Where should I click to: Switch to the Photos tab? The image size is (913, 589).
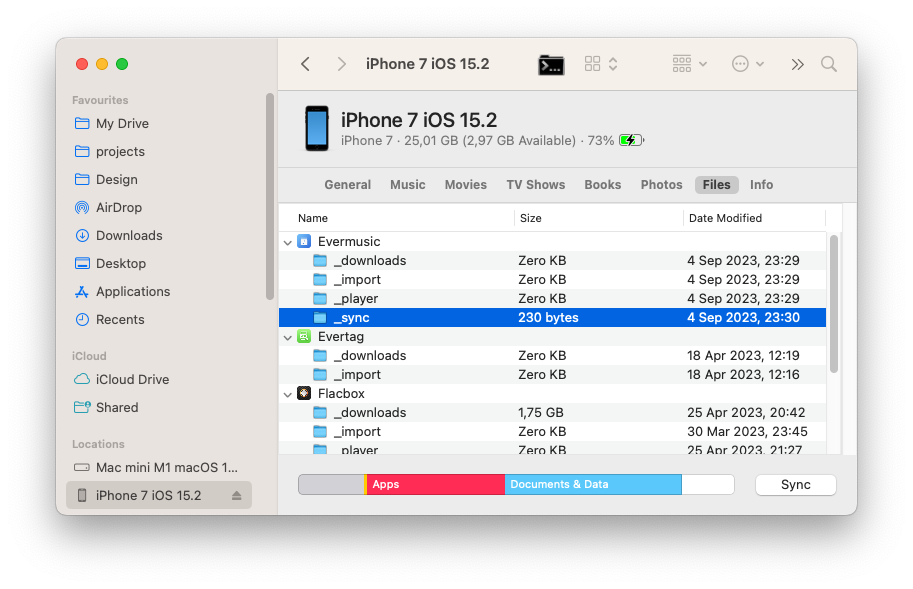(661, 185)
